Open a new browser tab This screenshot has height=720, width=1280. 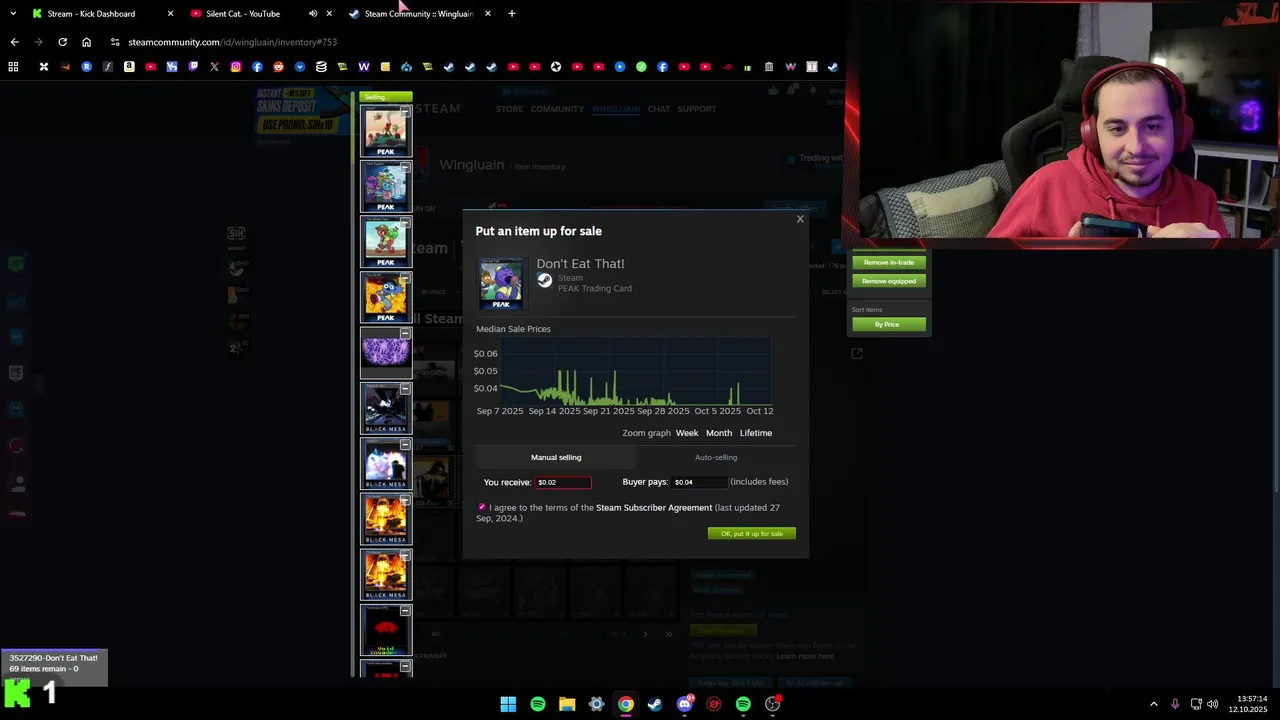512,14
